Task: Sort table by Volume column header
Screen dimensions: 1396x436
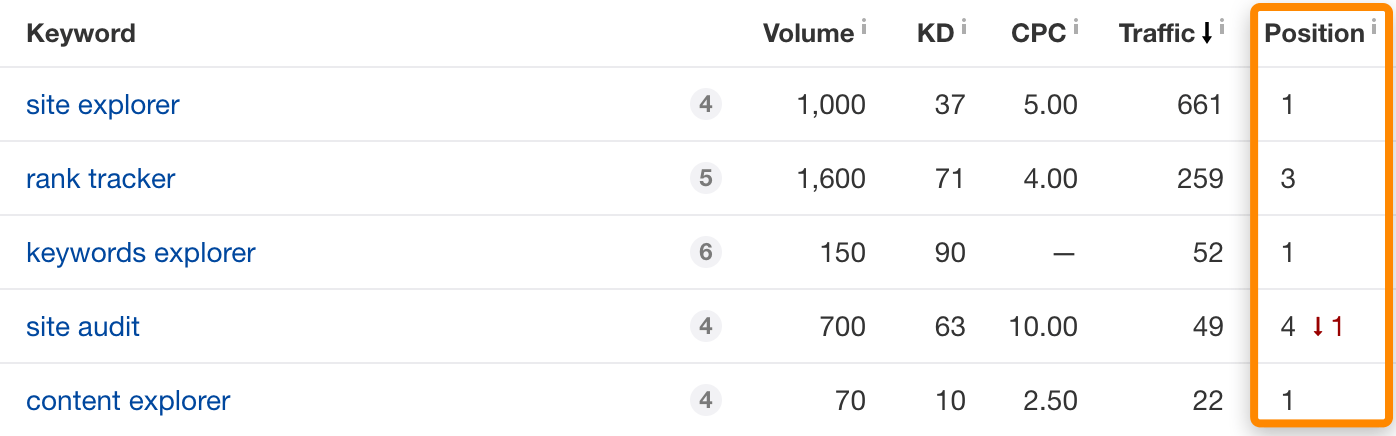Action: coord(808,34)
